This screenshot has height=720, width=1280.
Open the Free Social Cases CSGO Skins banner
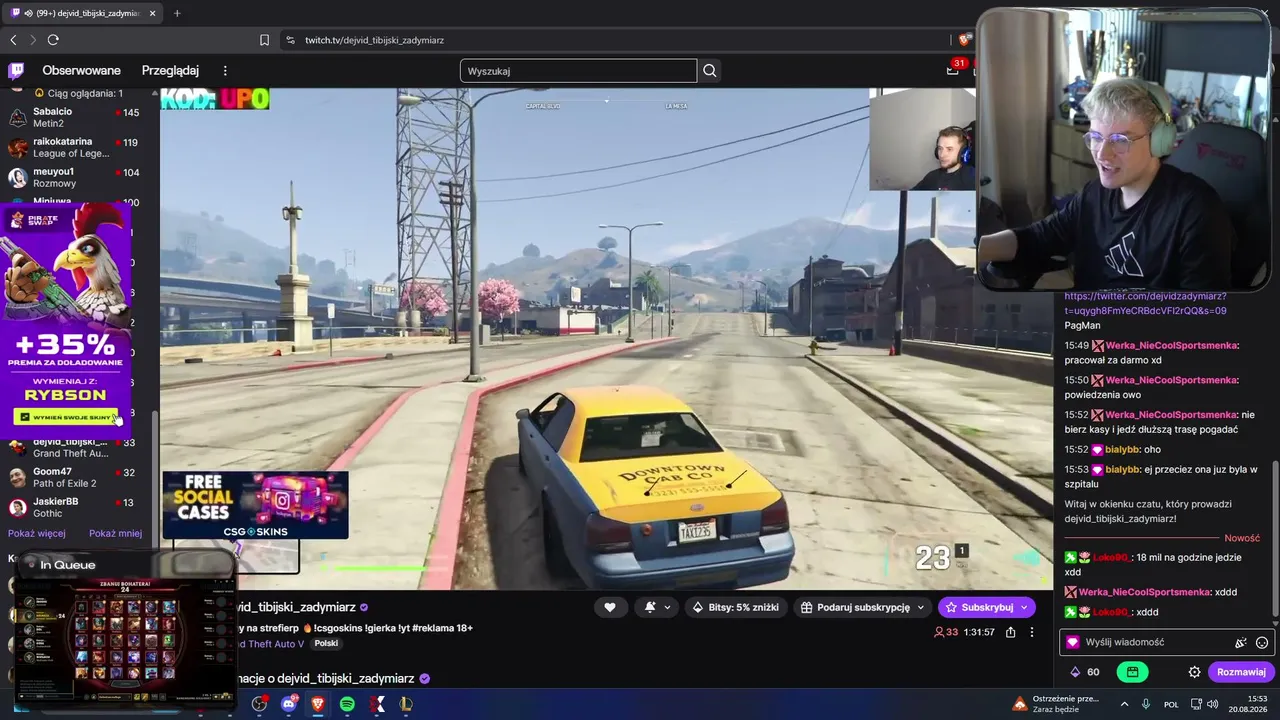[x=256, y=505]
